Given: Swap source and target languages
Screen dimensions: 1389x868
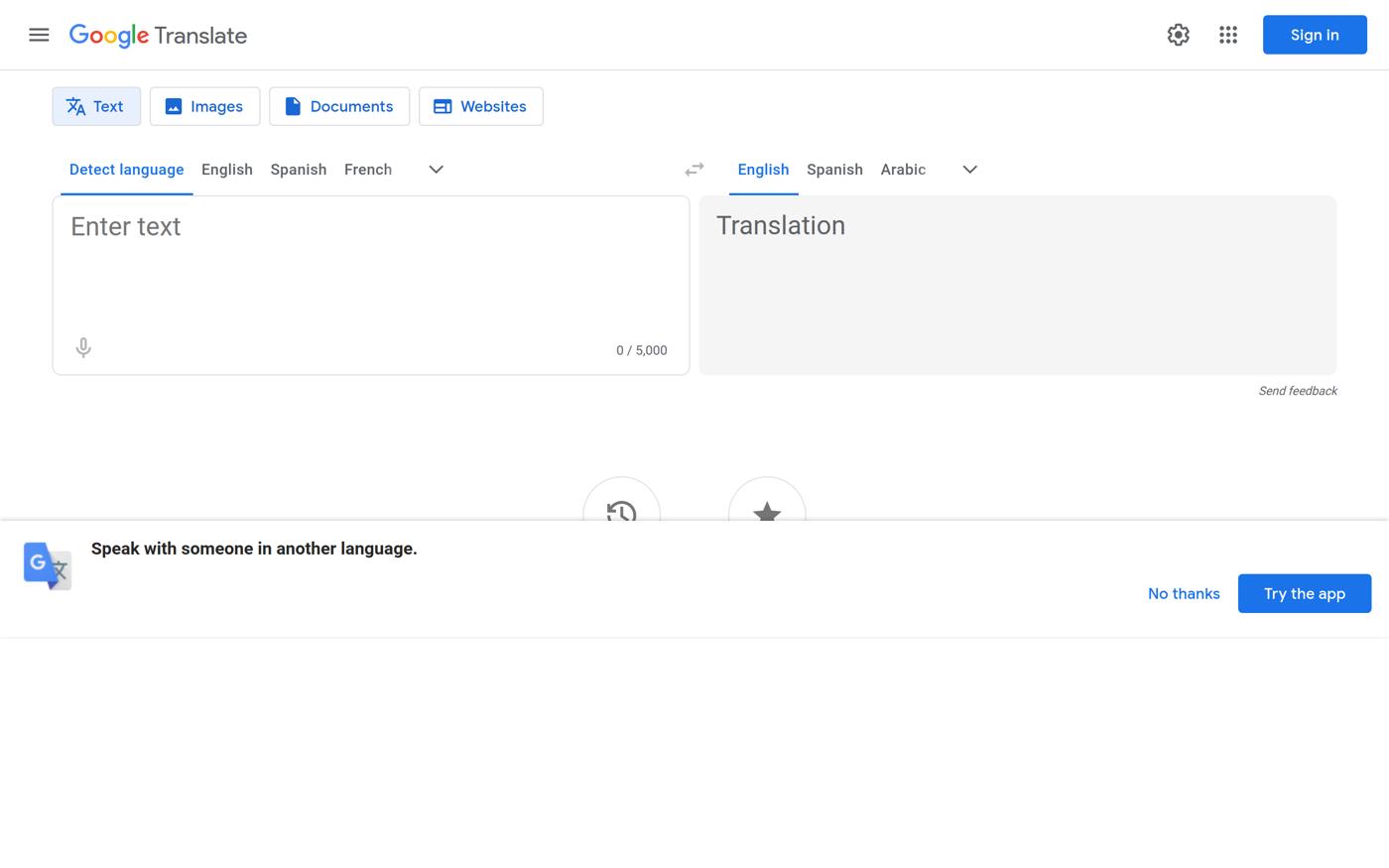Looking at the screenshot, I should pos(694,170).
